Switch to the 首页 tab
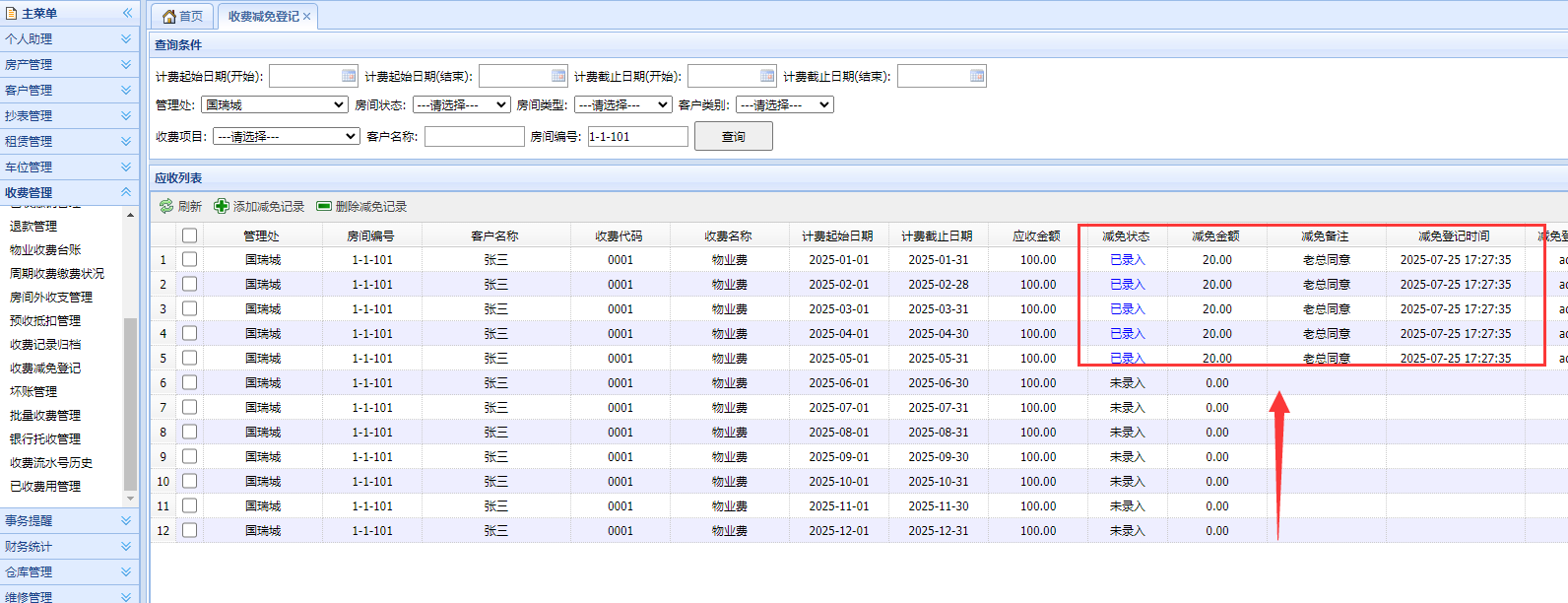This screenshot has height=603, width=1568. point(183,17)
